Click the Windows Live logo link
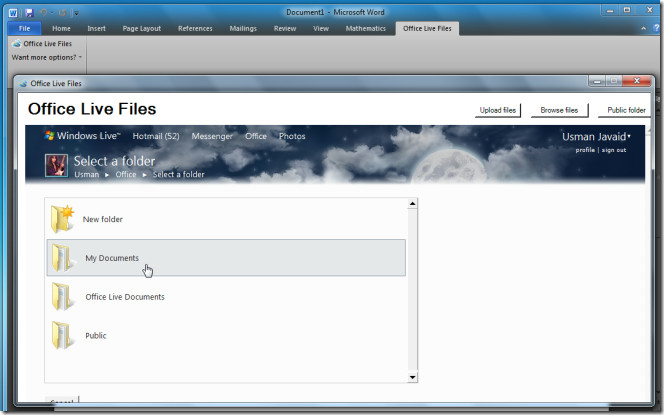664x415 pixels. point(83,136)
